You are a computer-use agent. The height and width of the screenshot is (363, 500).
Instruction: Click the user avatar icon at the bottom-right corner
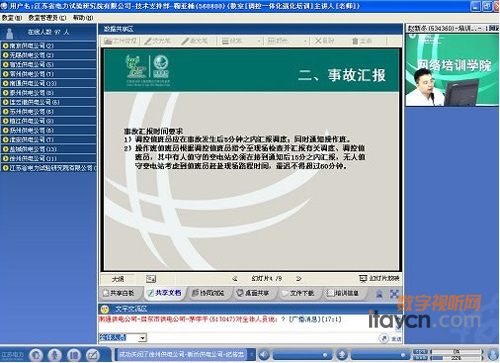[x=493, y=355]
